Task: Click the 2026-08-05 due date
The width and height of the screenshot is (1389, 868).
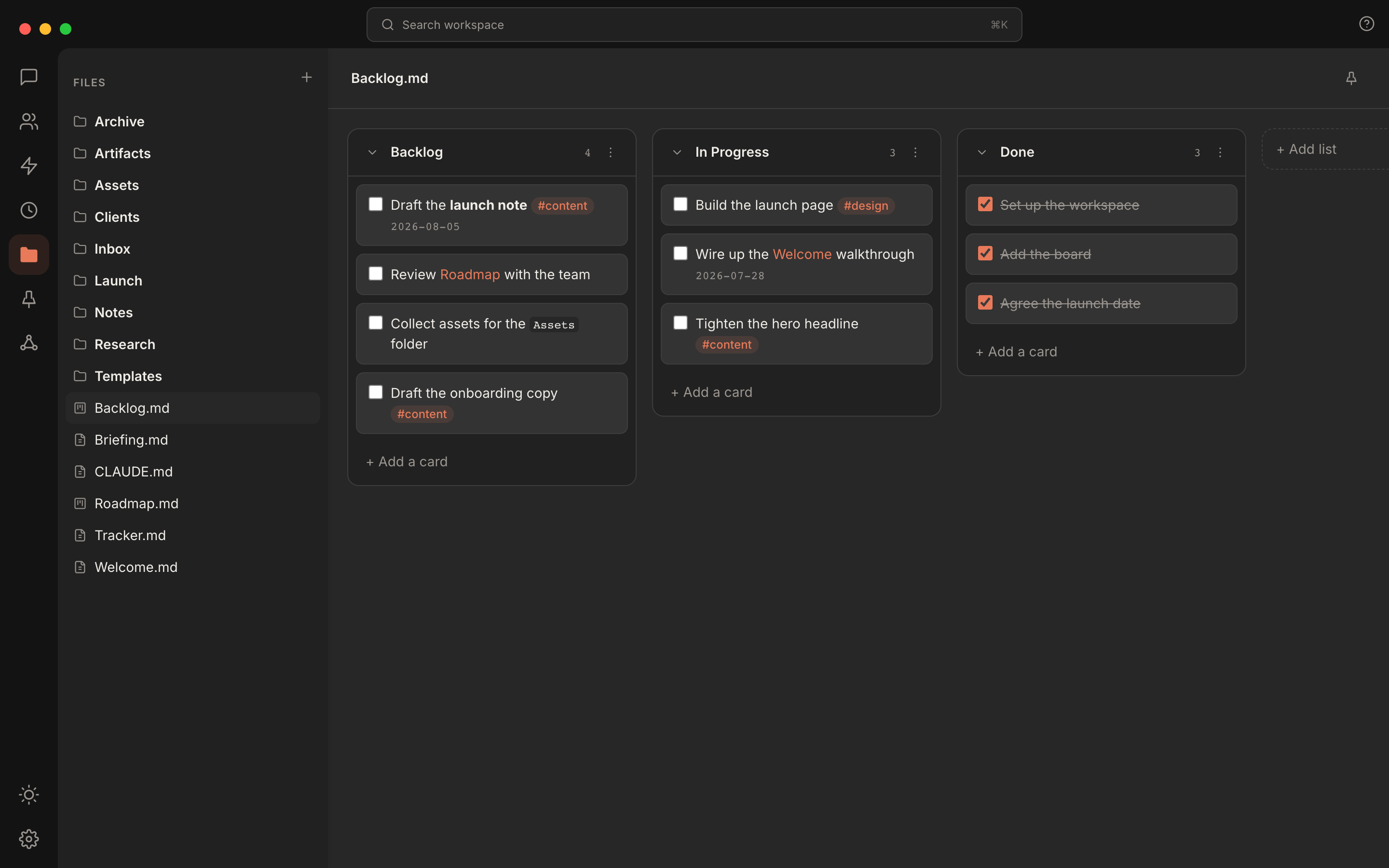Action: [x=425, y=227]
